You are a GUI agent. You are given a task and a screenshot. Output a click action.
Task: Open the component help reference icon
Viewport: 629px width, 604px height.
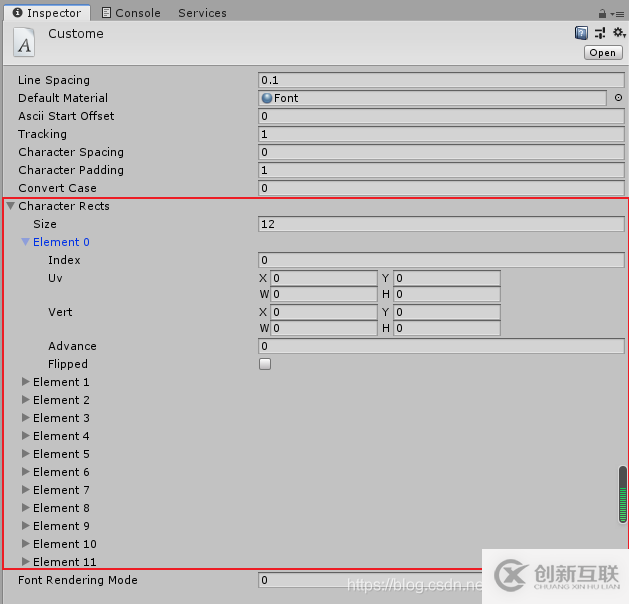point(581,33)
